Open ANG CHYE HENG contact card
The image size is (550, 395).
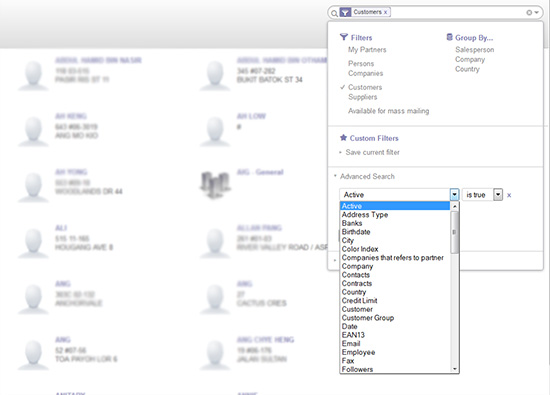[x=266, y=340]
